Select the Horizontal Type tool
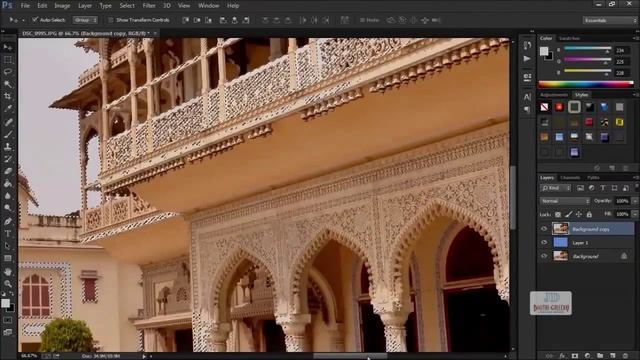This screenshot has width=640, height=360. click(x=8, y=233)
